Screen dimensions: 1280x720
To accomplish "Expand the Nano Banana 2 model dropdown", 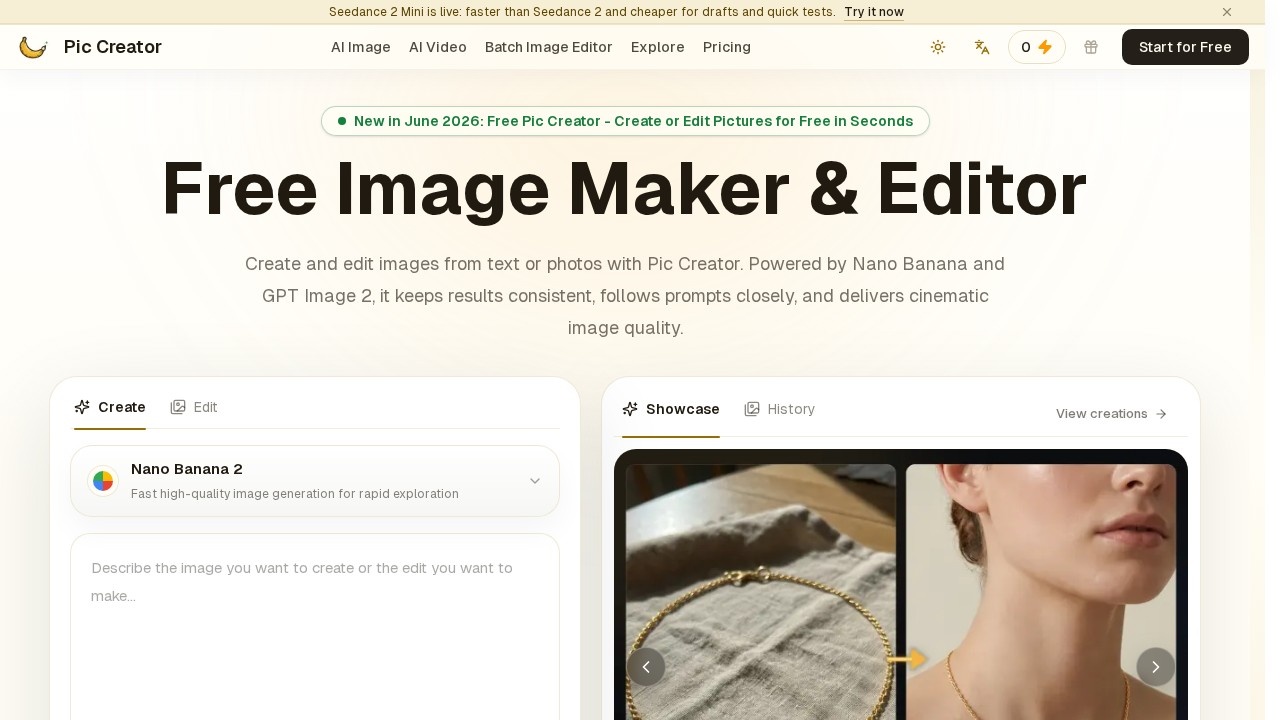I will tap(315, 481).
